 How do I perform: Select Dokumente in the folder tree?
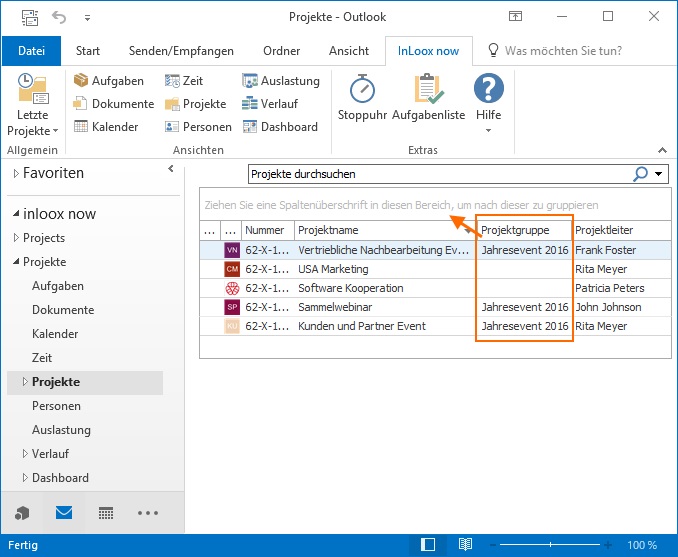click(x=63, y=310)
